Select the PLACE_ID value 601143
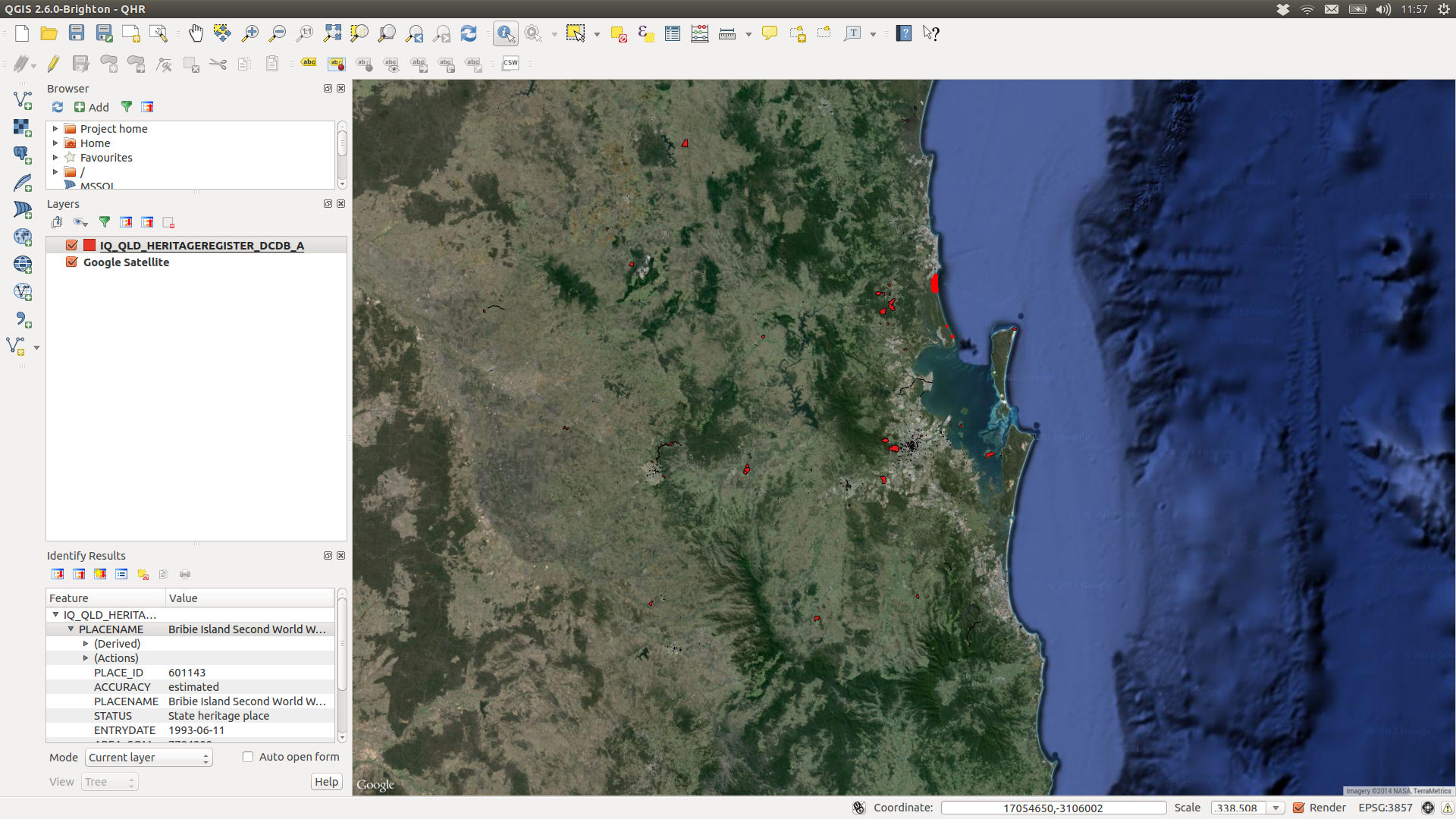1456x819 pixels. point(187,673)
